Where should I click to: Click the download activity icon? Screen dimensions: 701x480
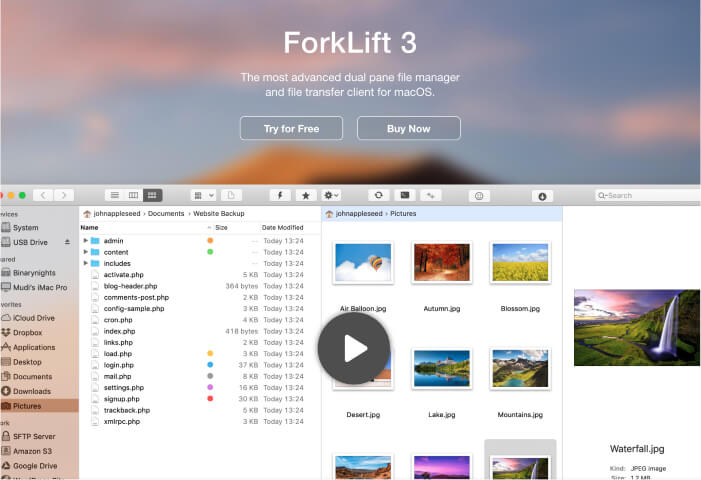(x=542, y=196)
